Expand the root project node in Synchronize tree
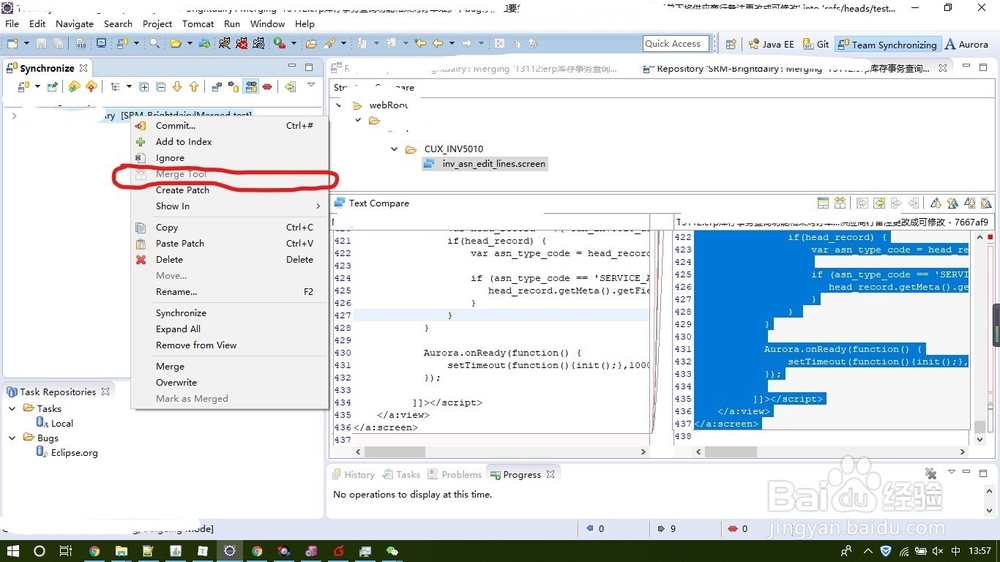 (14, 115)
